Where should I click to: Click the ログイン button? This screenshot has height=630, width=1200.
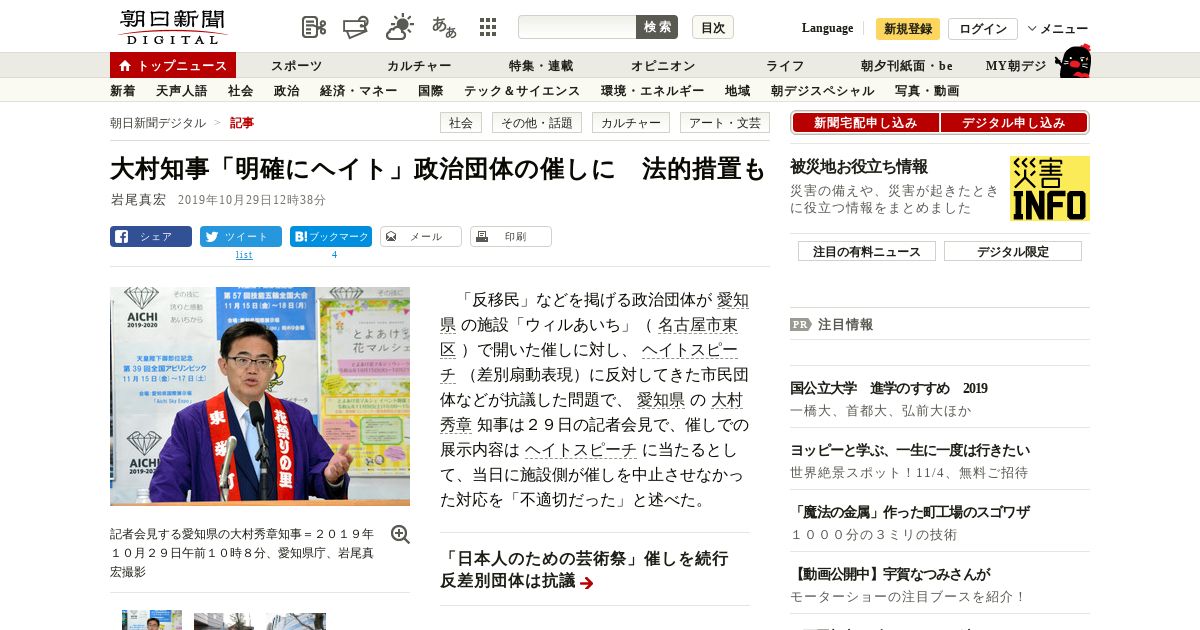tap(983, 29)
